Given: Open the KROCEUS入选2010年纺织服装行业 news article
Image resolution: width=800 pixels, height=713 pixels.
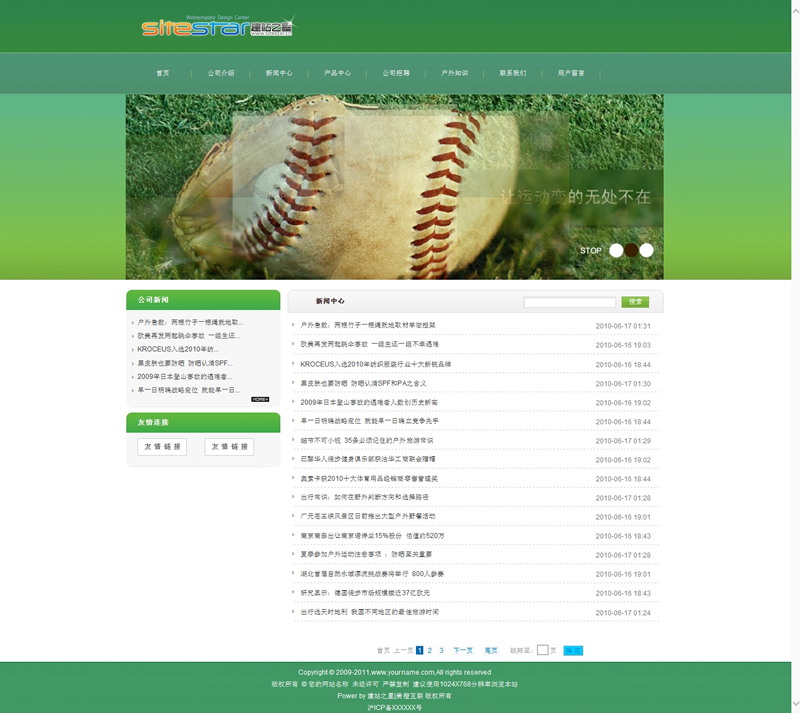Looking at the screenshot, I should click(375, 364).
